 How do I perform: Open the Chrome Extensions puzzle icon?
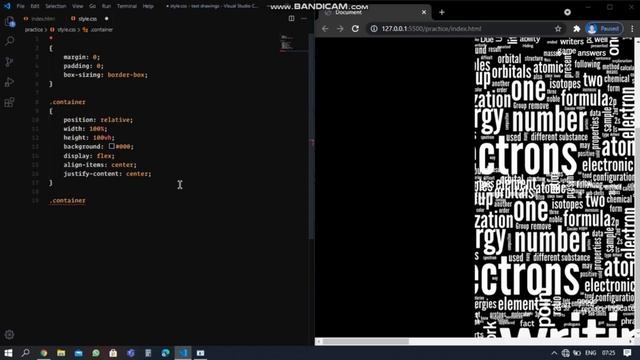[576, 29]
